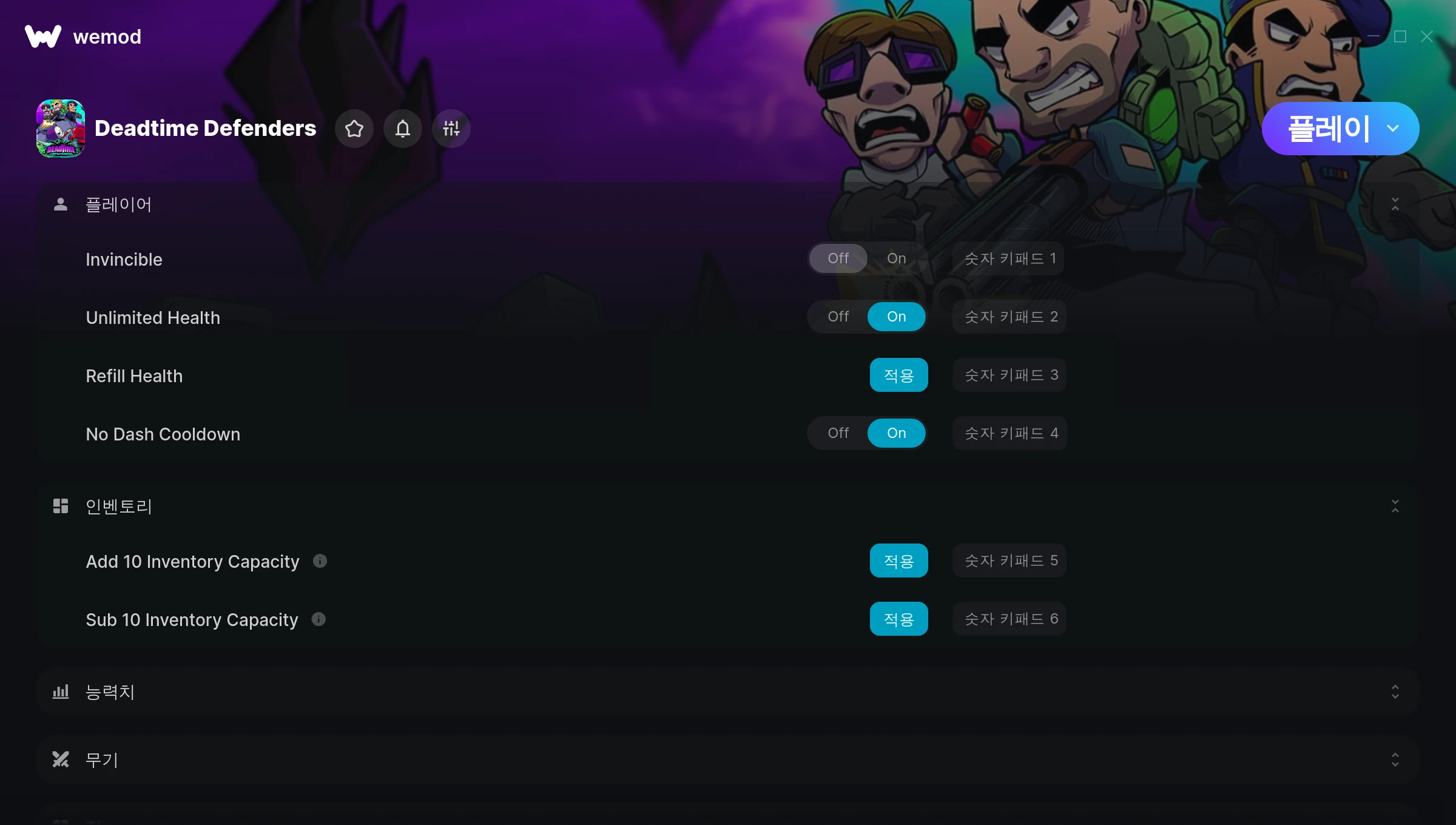Turn Unlimited Health Off
Image resolution: width=1456 pixels, height=825 pixels.
click(838, 317)
